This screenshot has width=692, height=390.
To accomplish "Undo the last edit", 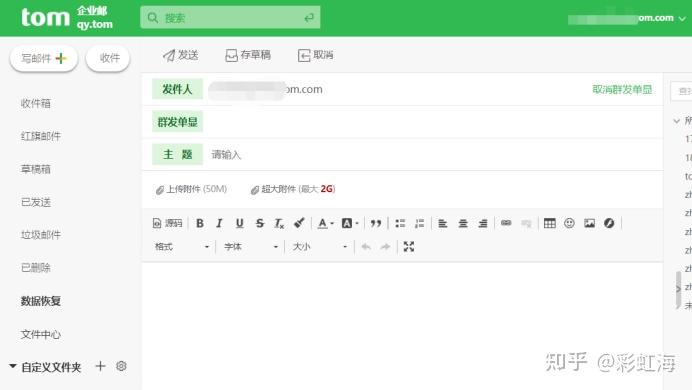I will [365, 247].
